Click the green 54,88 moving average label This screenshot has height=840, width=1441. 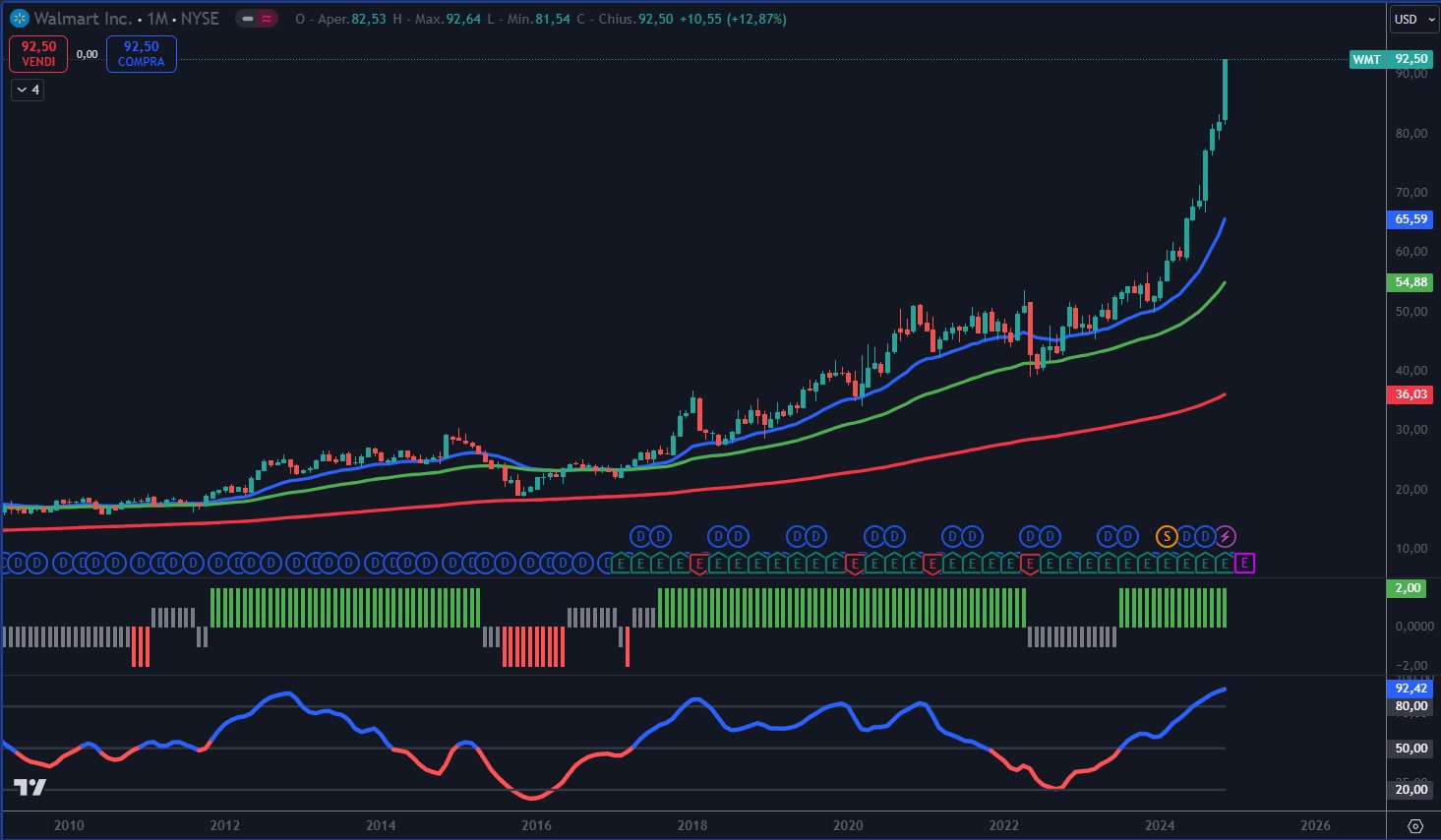click(x=1411, y=282)
